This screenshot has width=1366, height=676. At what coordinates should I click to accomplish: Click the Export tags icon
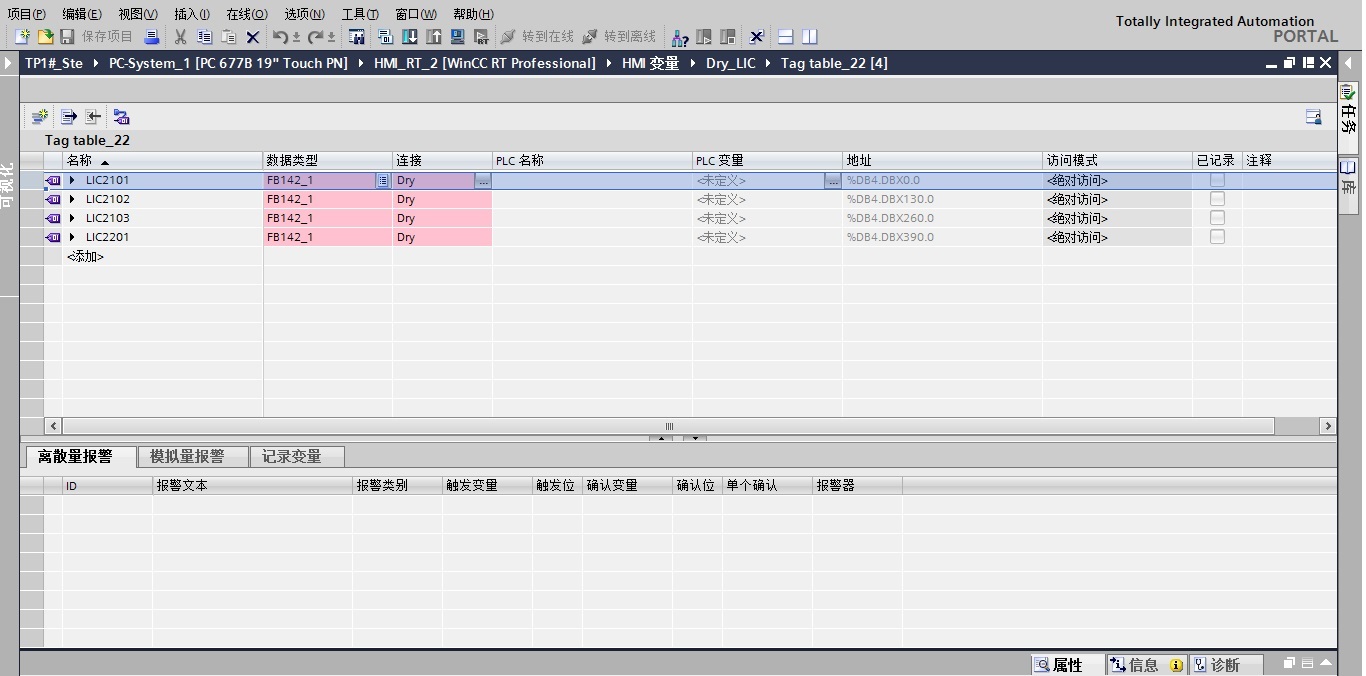click(69, 117)
